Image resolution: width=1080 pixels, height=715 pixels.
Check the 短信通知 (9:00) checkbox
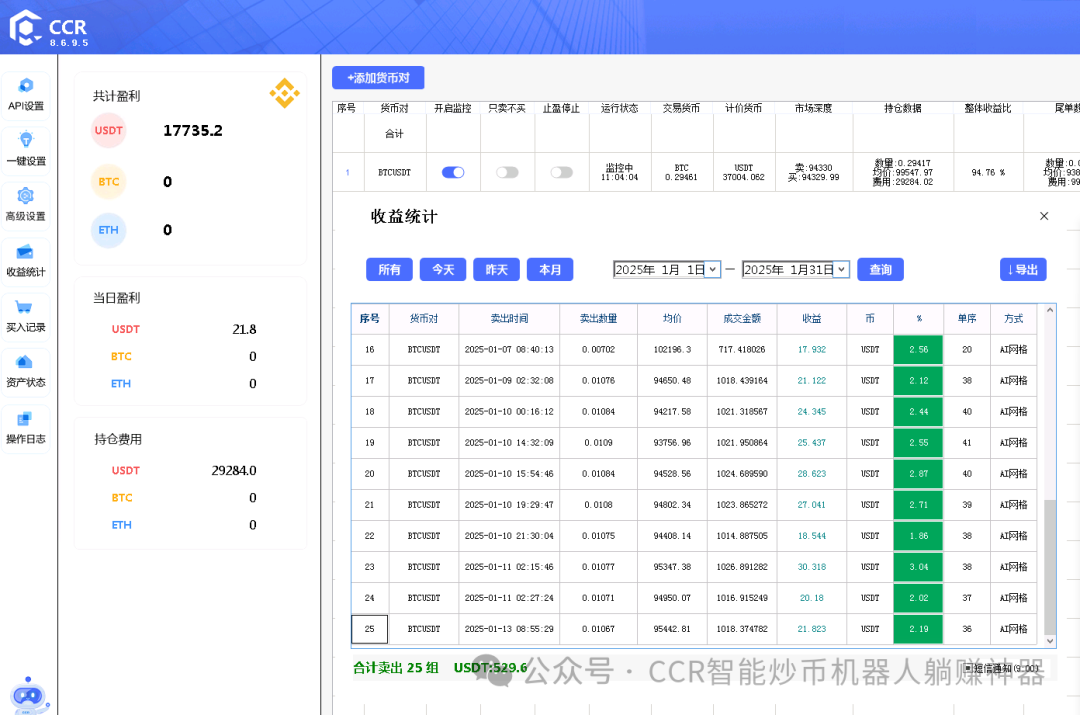click(969, 668)
